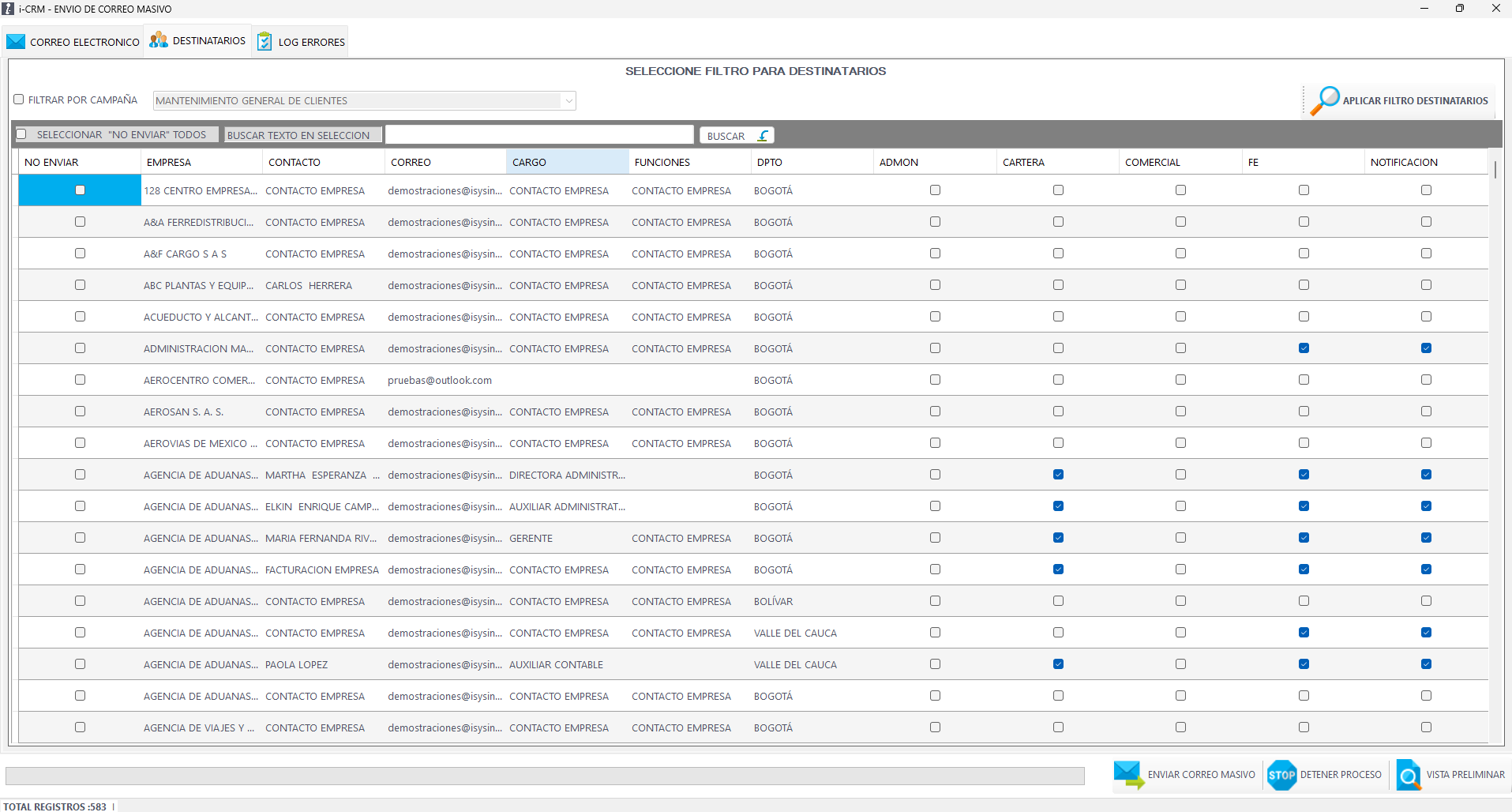
Task: Click the envelope icon on Correo Electronico tab
Action: pos(16,42)
